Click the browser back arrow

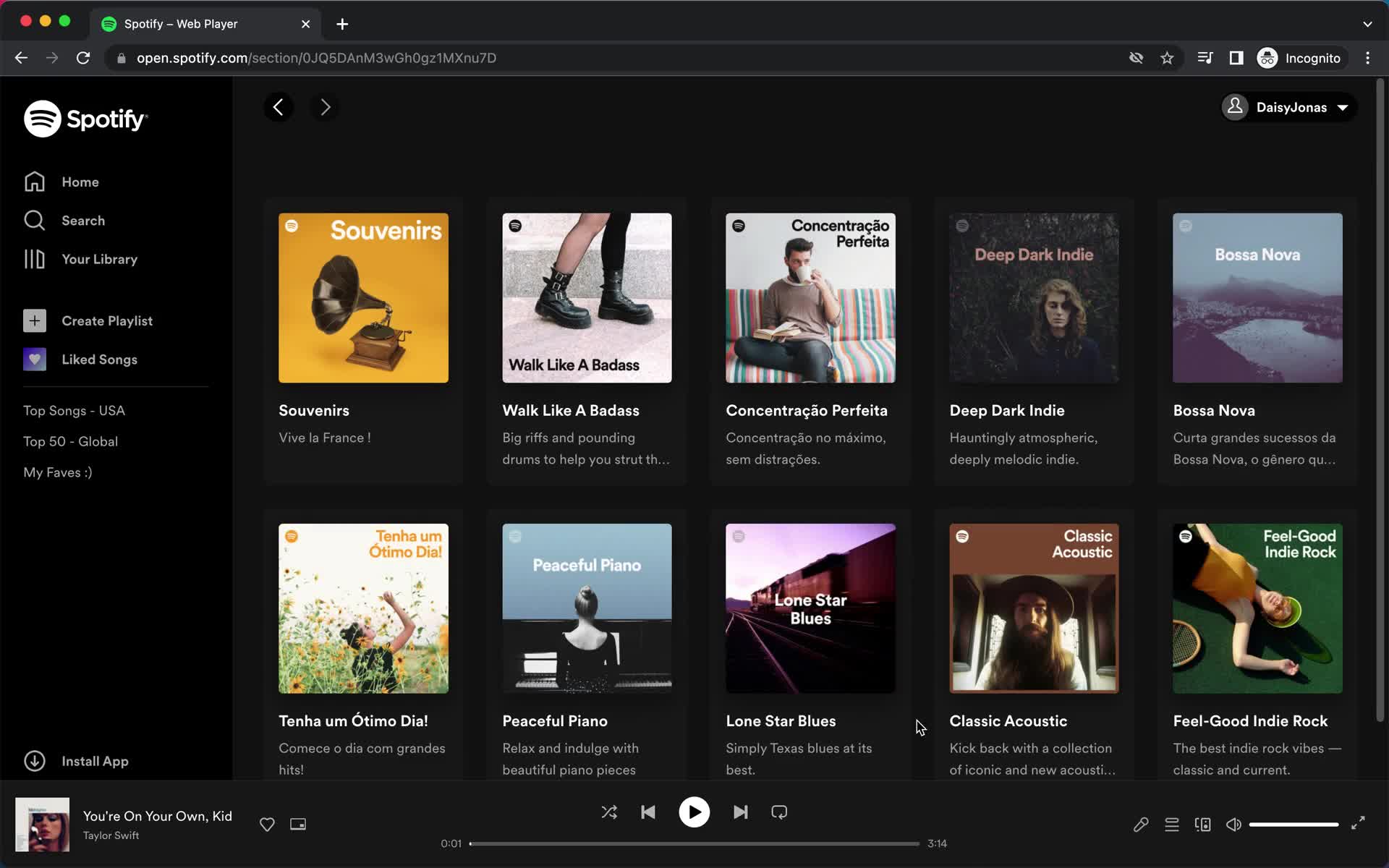[21, 58]
